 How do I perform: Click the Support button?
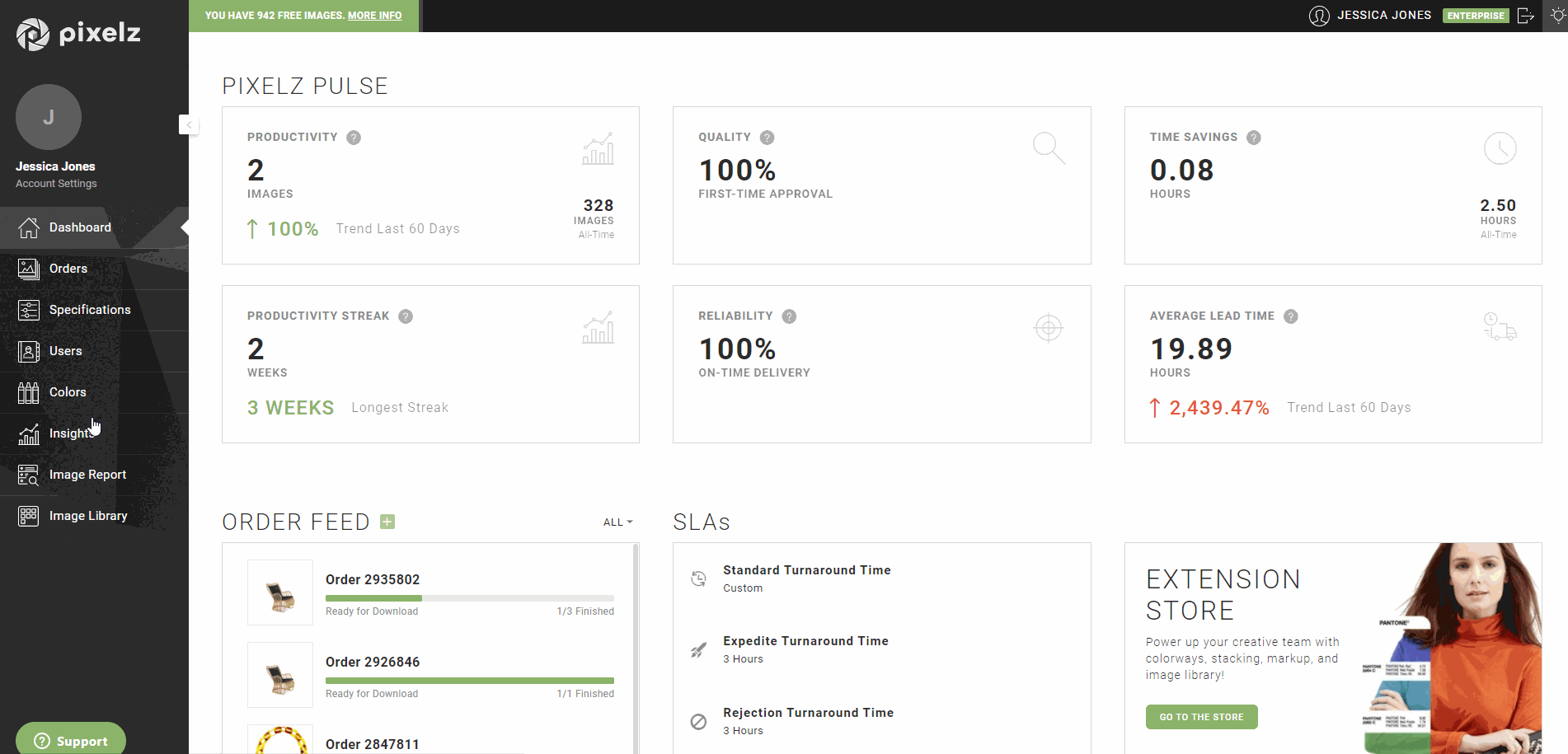coord(71,741)
